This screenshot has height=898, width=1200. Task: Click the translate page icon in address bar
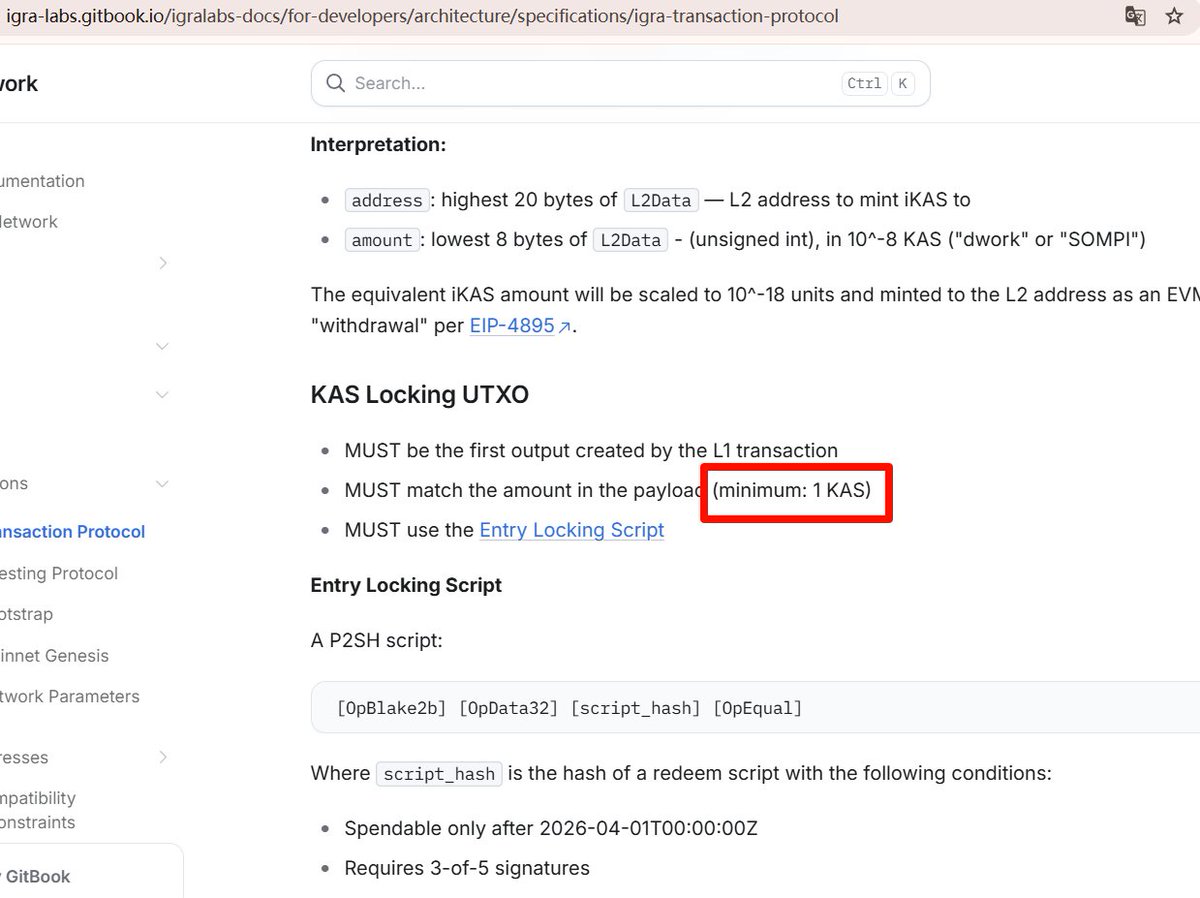click(1135, 16)
